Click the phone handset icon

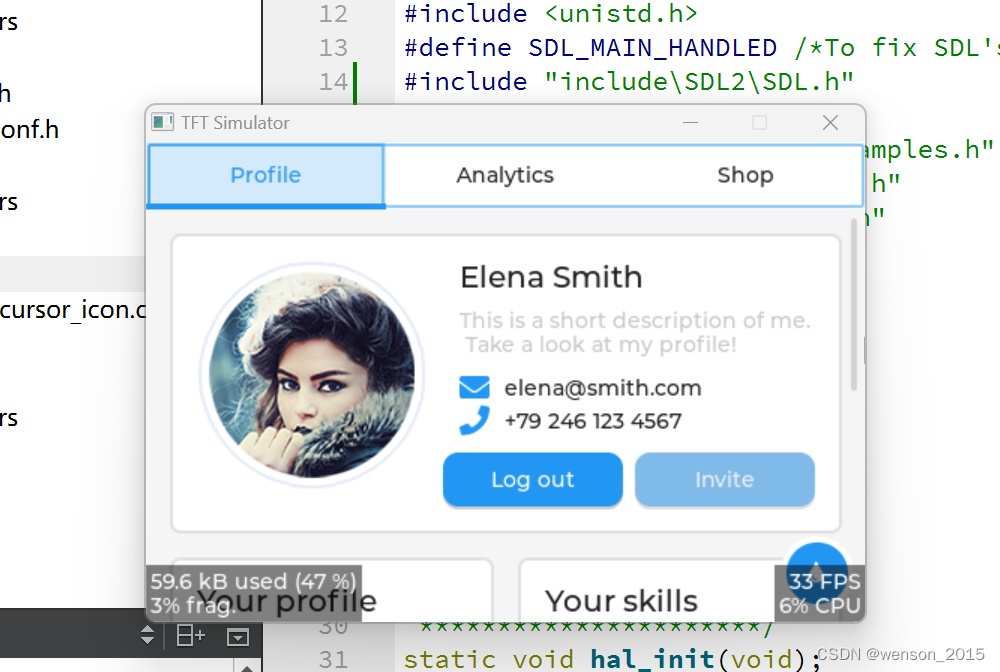[474, 421]
